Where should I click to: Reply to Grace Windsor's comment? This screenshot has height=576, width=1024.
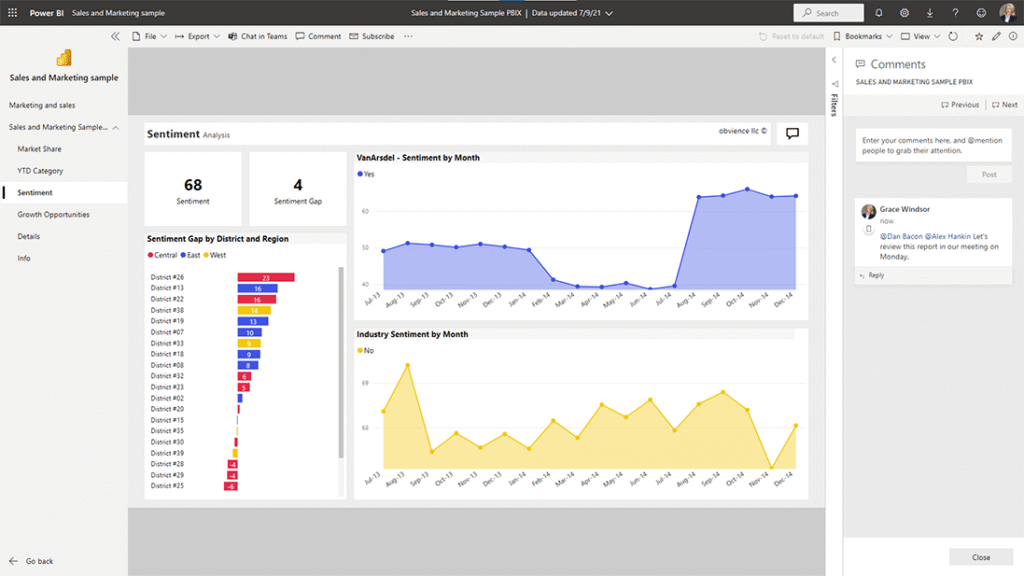(875, 275)
